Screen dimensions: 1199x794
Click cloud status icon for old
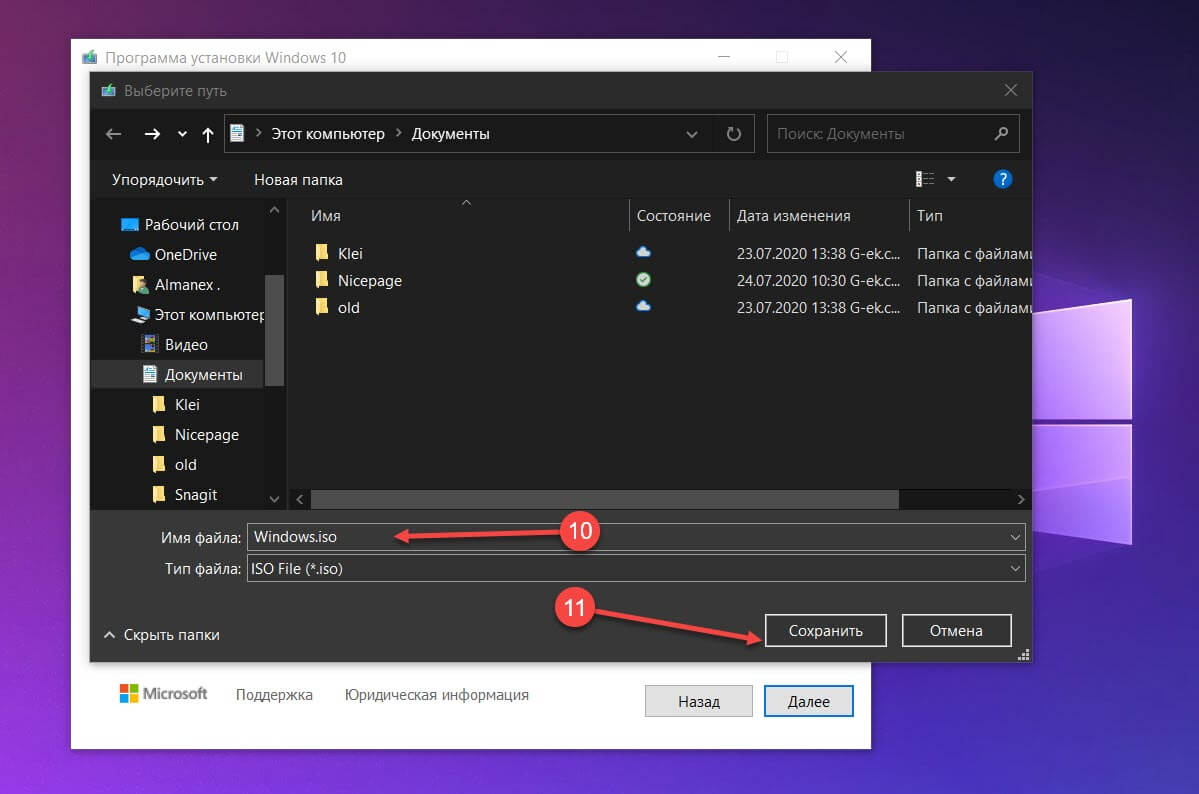click(643, 306)
